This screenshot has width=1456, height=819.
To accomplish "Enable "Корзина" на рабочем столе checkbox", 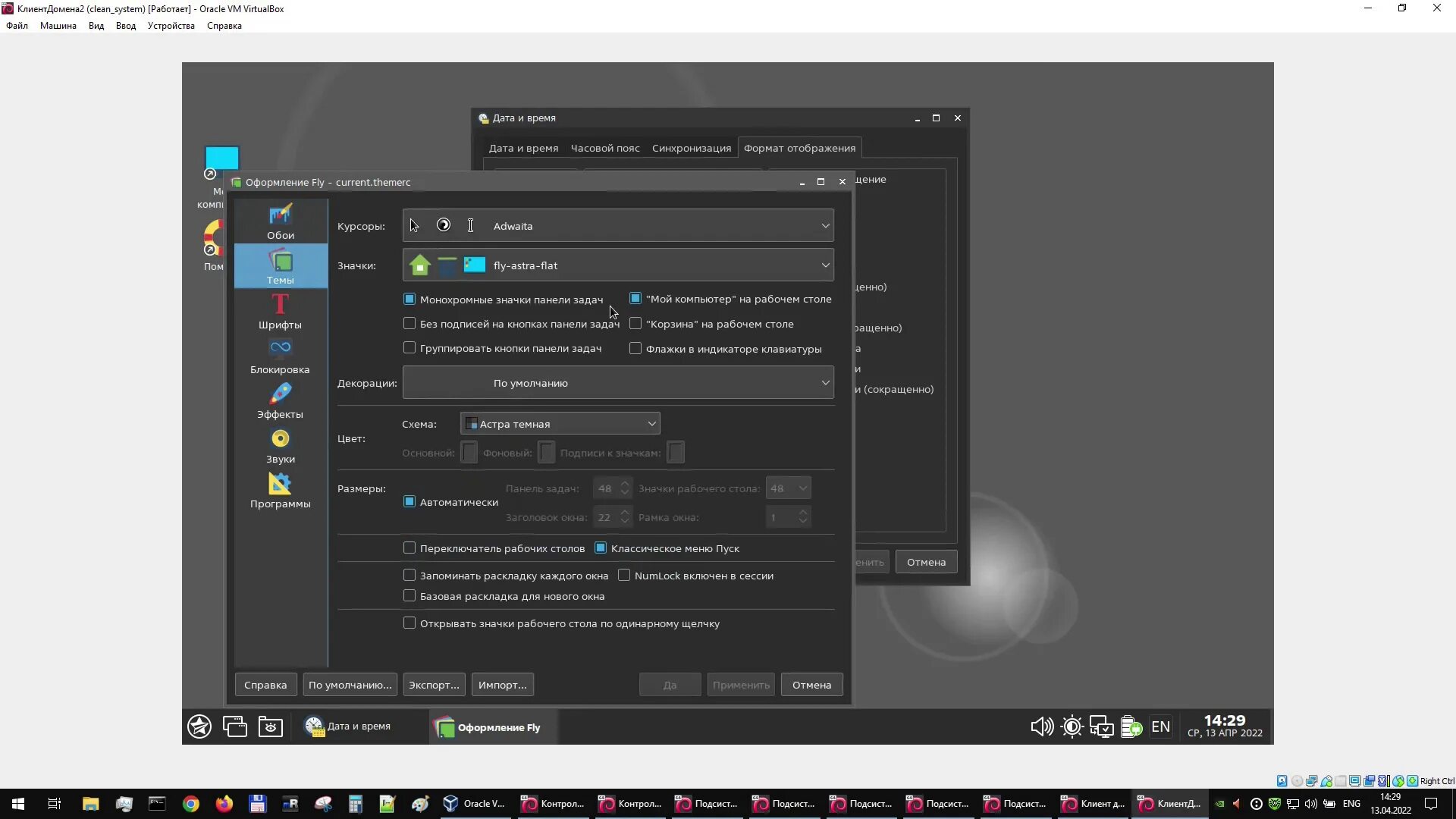I will pyautogui.click(x=635, y=323).
